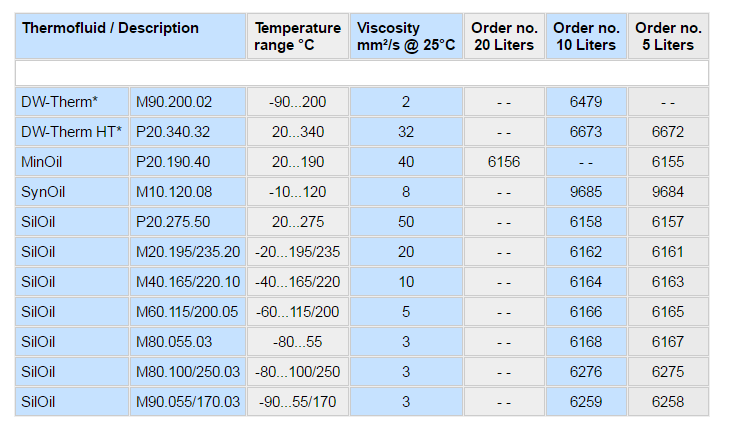
Task: Click the DW-Therm HT* fluid name
Action: [72, 132]
